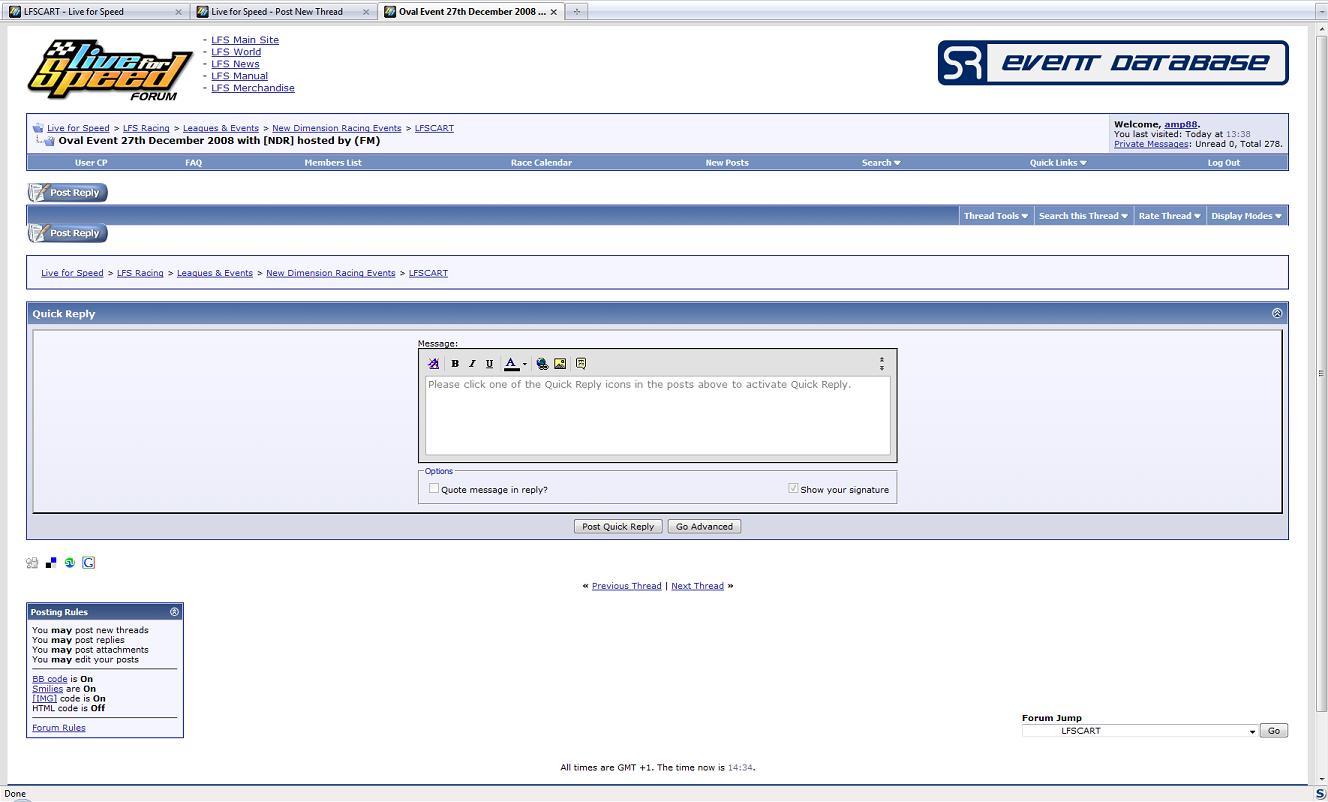
Task: Open the LFS News link
Action: tap(235, 64)
